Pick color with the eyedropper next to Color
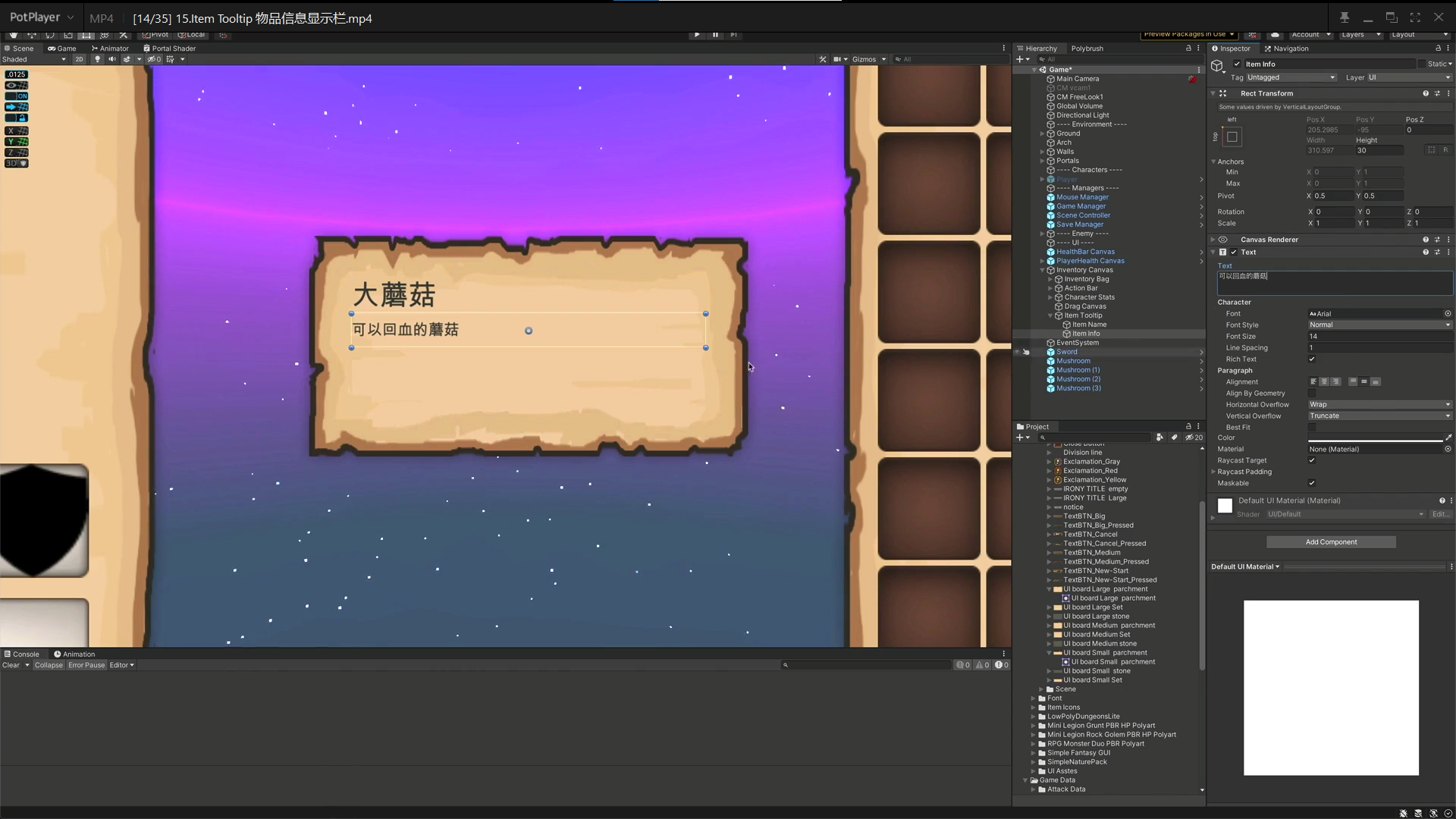The width and height of the screenshot is (1456, 819). coord(1448,438)
